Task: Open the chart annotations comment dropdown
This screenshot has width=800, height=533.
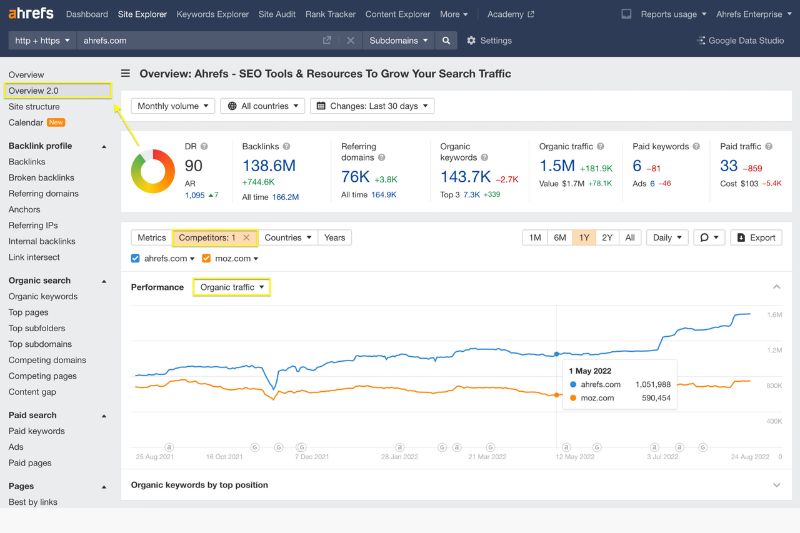Action: pyautogui.click(x=709, y=238)
